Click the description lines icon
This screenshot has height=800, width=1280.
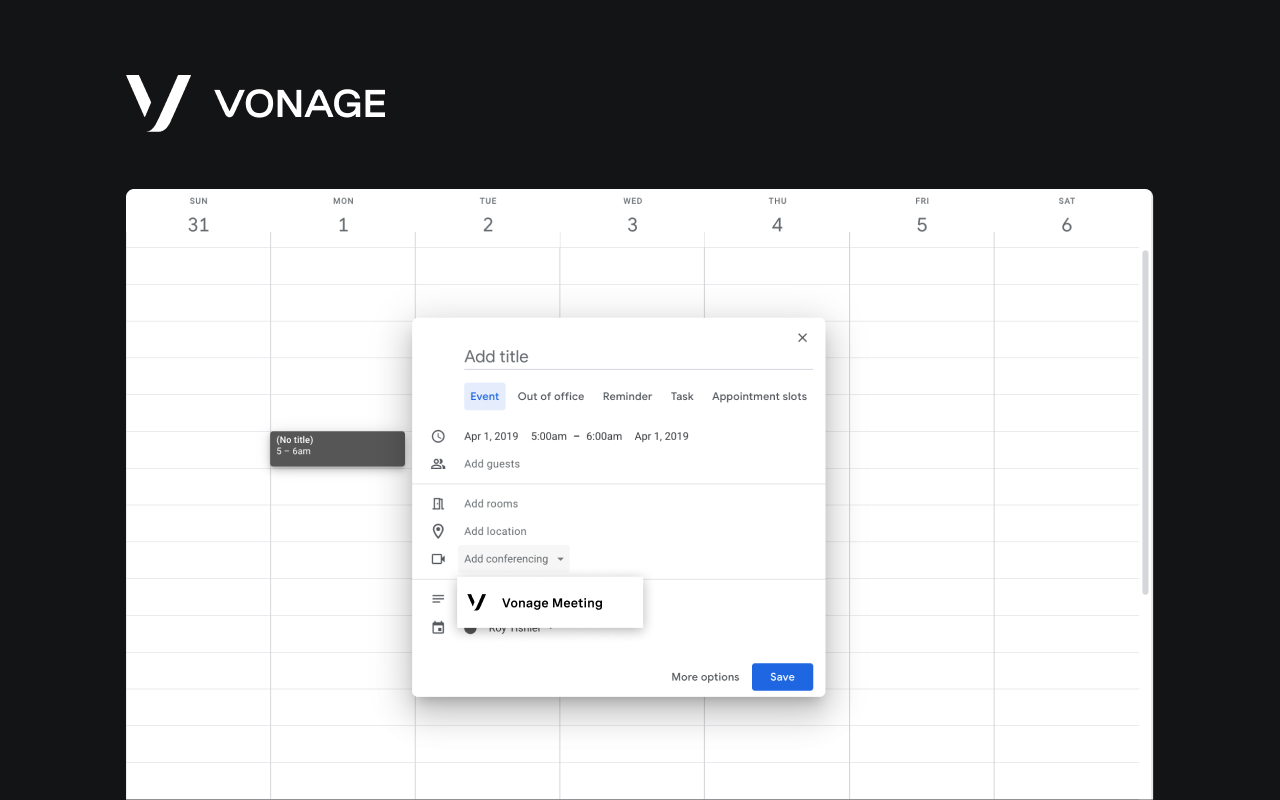[x=438, y=599]
